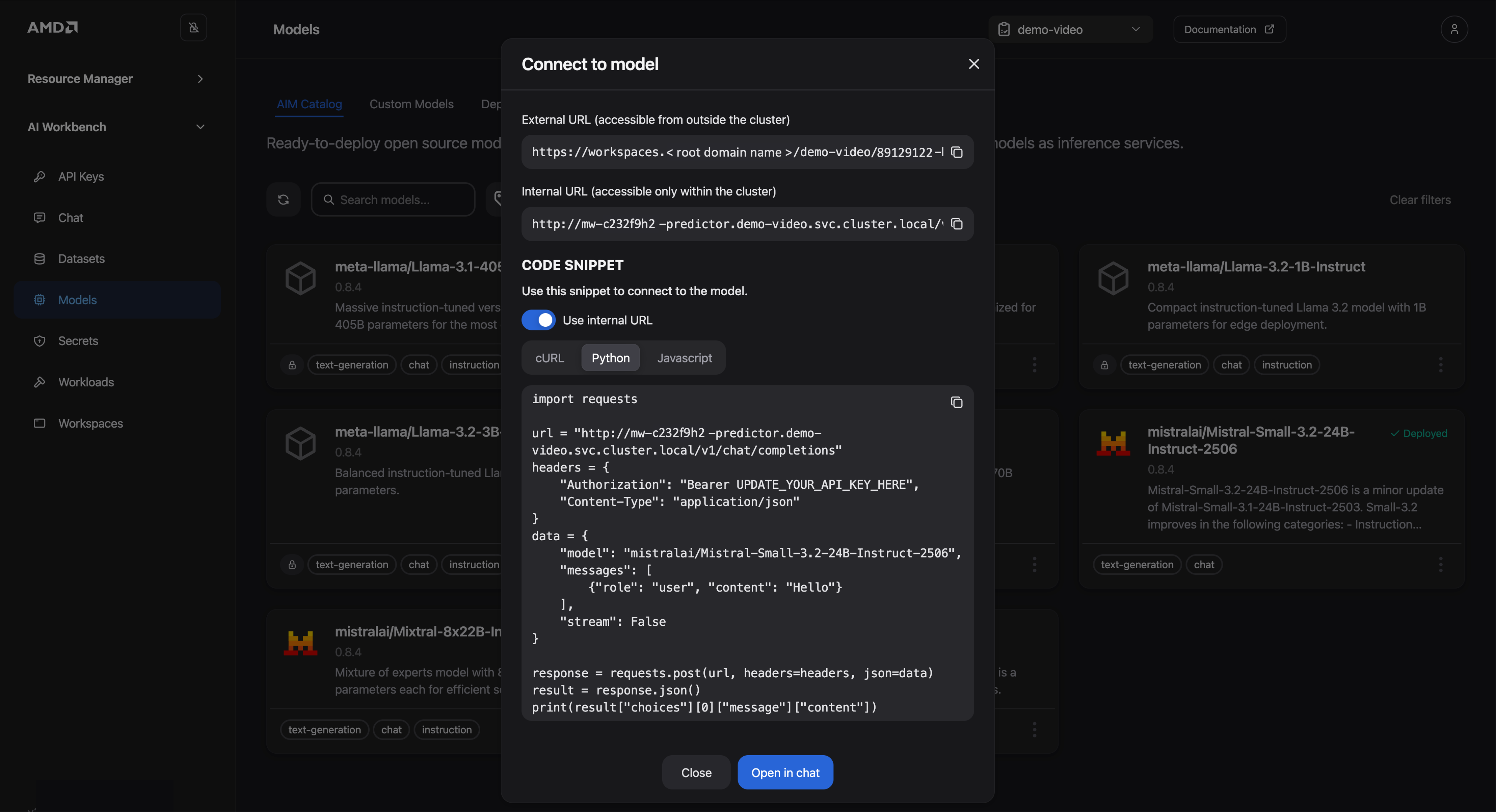The width and height of the screenshot is (1496, 812).
Task: Click the Open in chat button
Action: click(x=784, y=773)
